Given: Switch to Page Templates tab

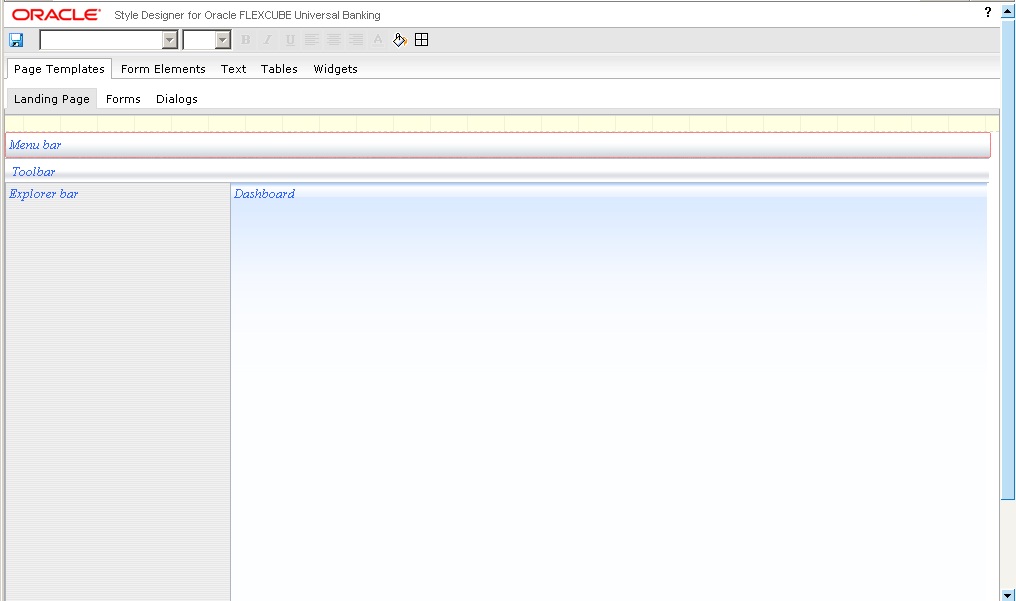Looking at the screenshot, I should pos(59,69).
